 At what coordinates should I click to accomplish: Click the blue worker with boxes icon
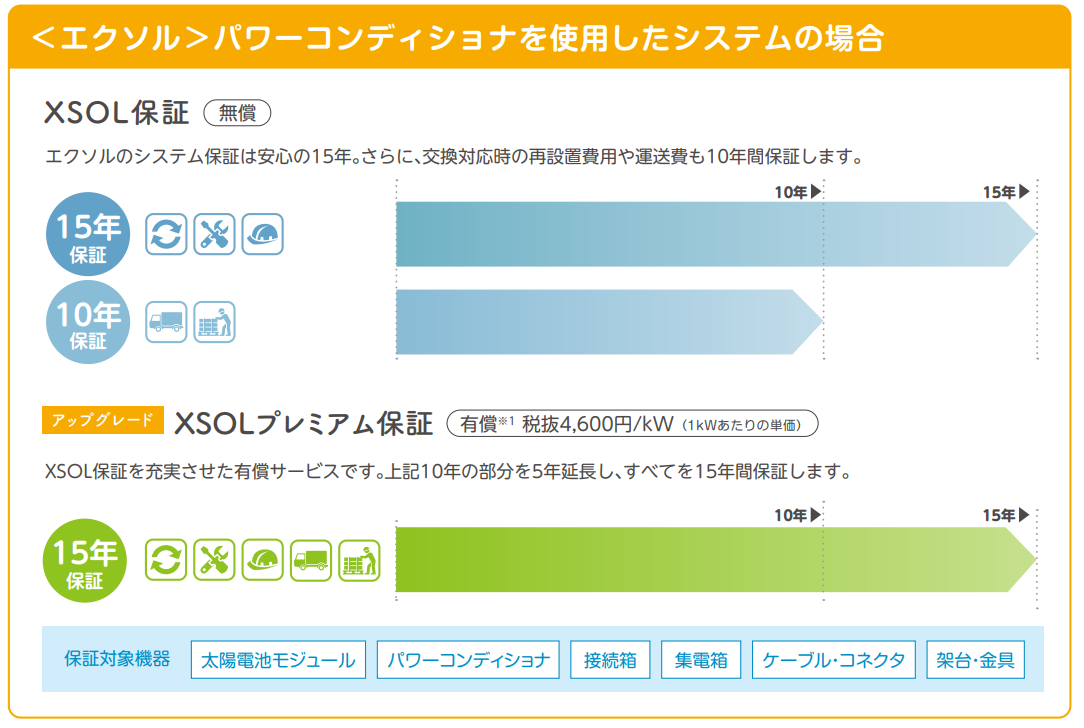tap(214, 322)
